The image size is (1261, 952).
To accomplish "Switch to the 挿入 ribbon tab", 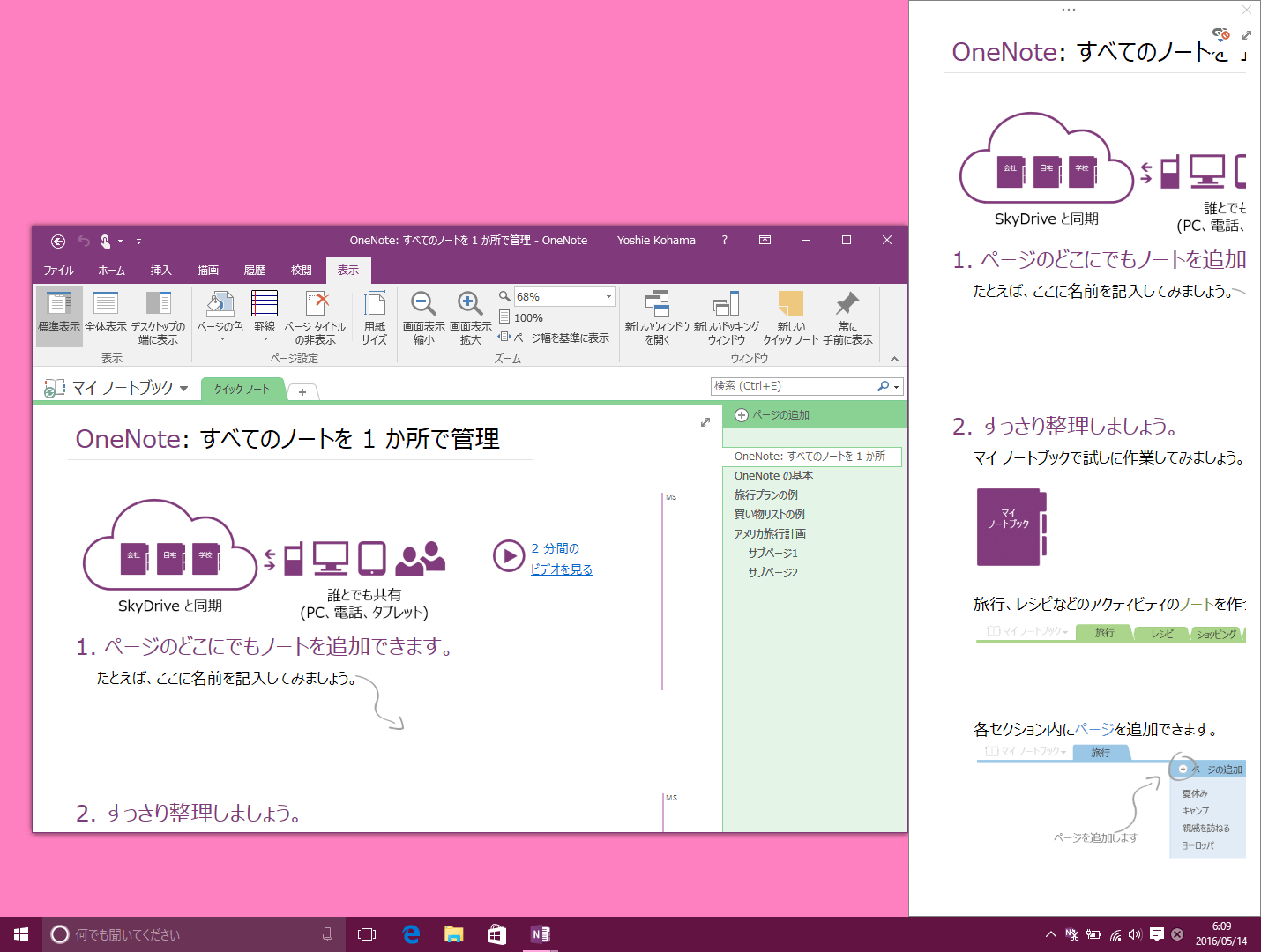I will [160, 271].
